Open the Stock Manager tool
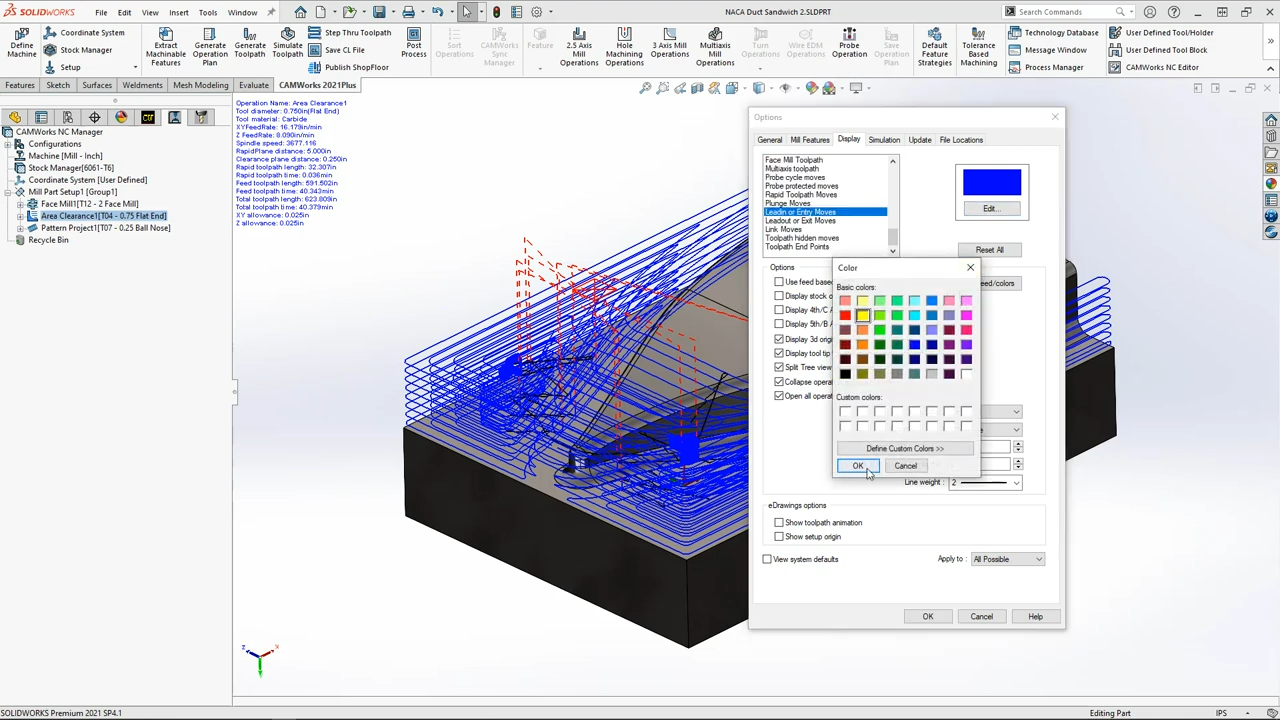 80,50
